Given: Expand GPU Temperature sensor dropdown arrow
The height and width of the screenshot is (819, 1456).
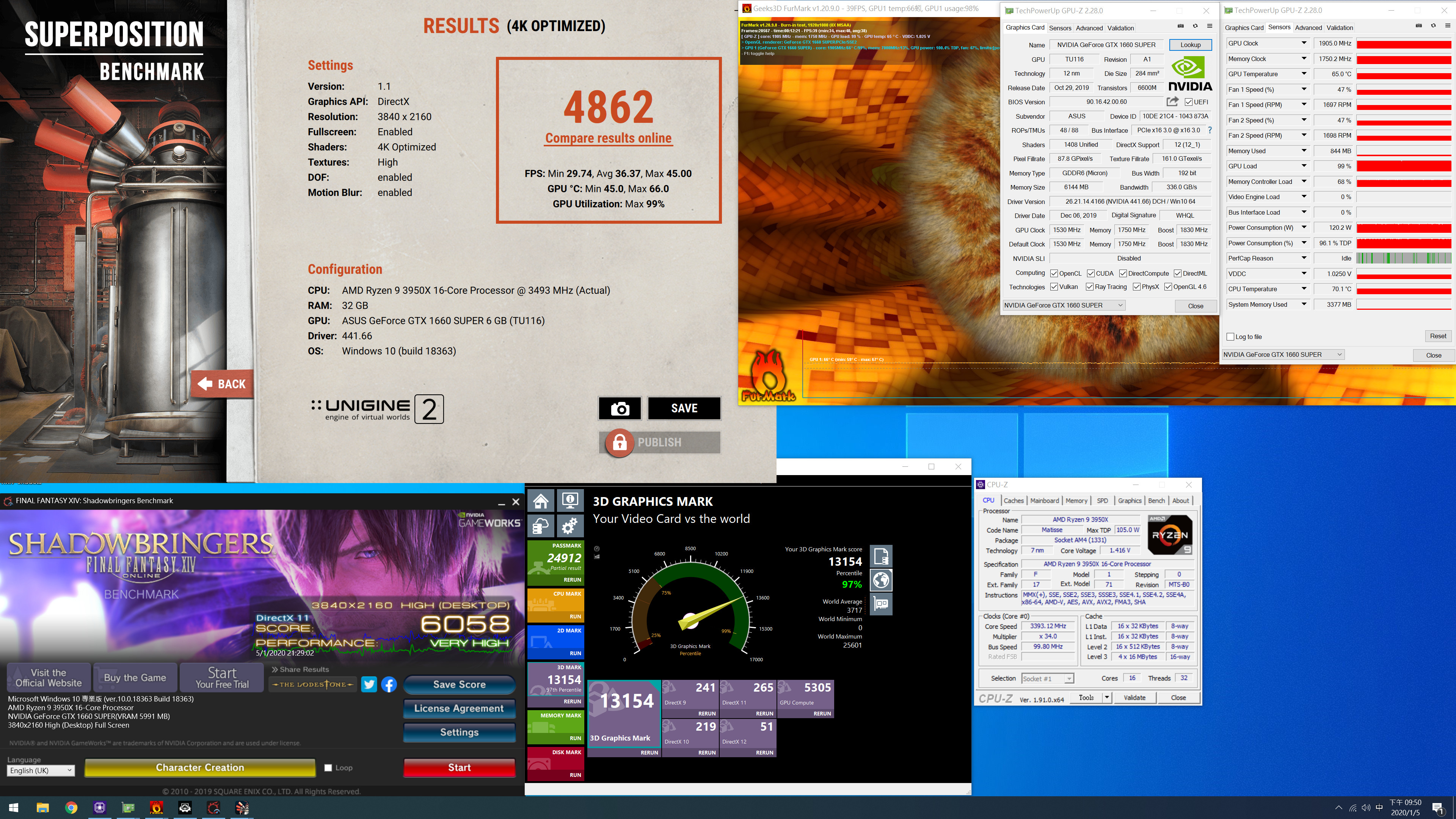Looking at the screenshot, I should tap(1304, 74).
